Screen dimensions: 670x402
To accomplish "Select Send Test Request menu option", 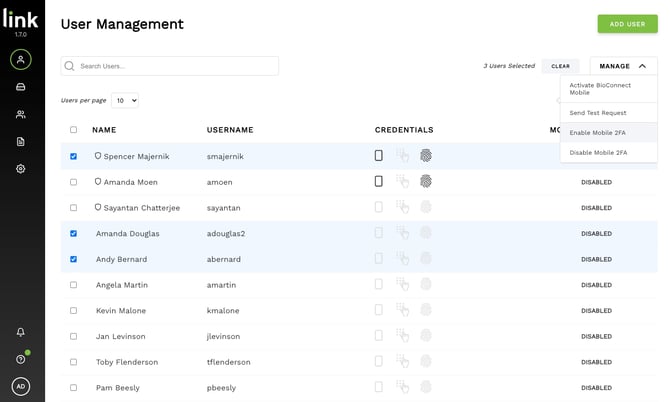I will pyautogui.click(x=598, y=112).
